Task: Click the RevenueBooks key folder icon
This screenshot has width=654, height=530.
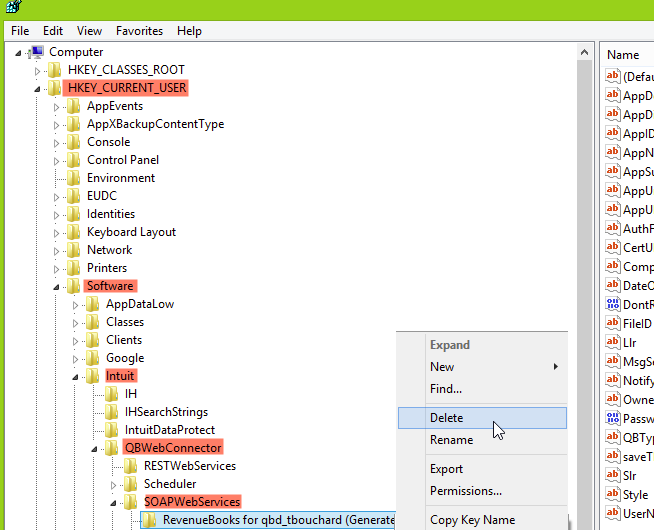Action: pos(149,520)
